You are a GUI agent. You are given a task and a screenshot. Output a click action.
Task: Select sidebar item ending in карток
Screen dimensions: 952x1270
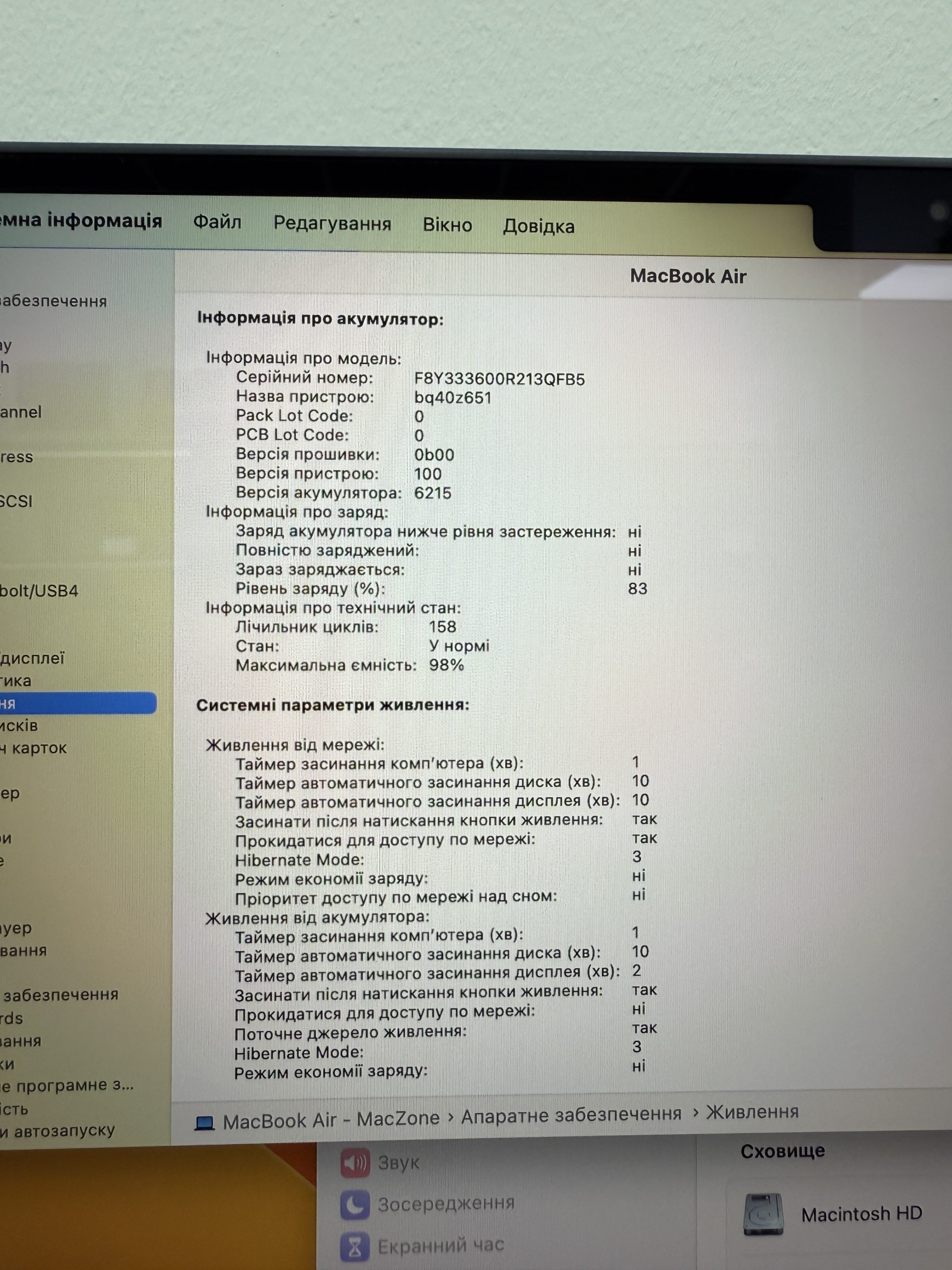tap(33, 748)
